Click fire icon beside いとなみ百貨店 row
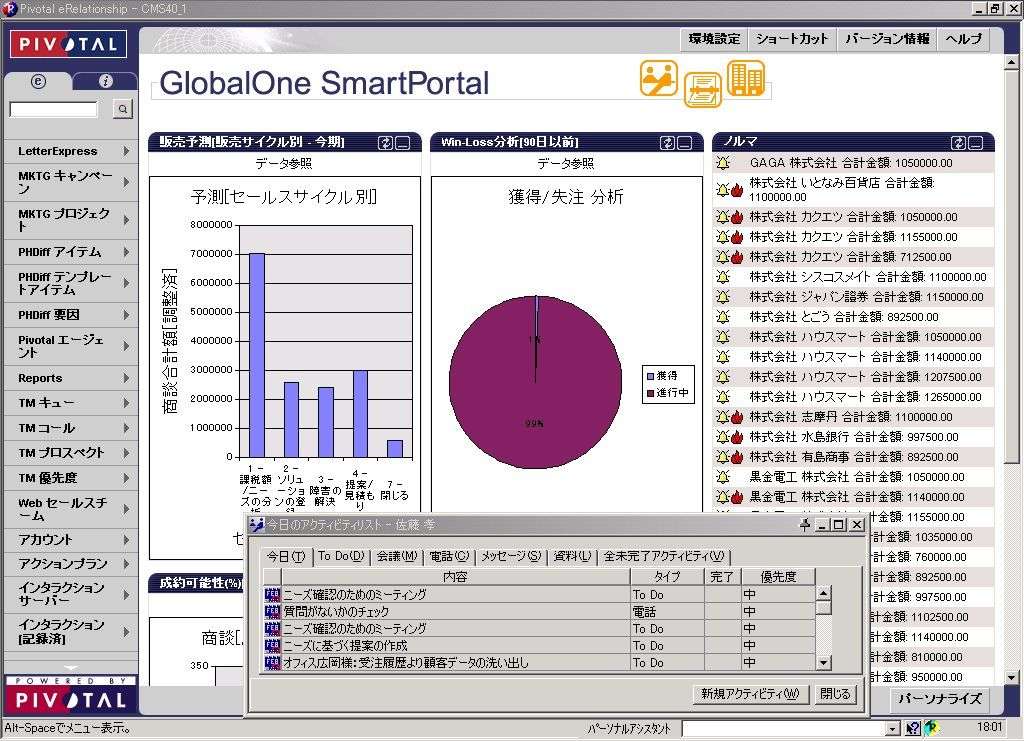This screenshot has height=741, width=1024. (x=737, y=190)
